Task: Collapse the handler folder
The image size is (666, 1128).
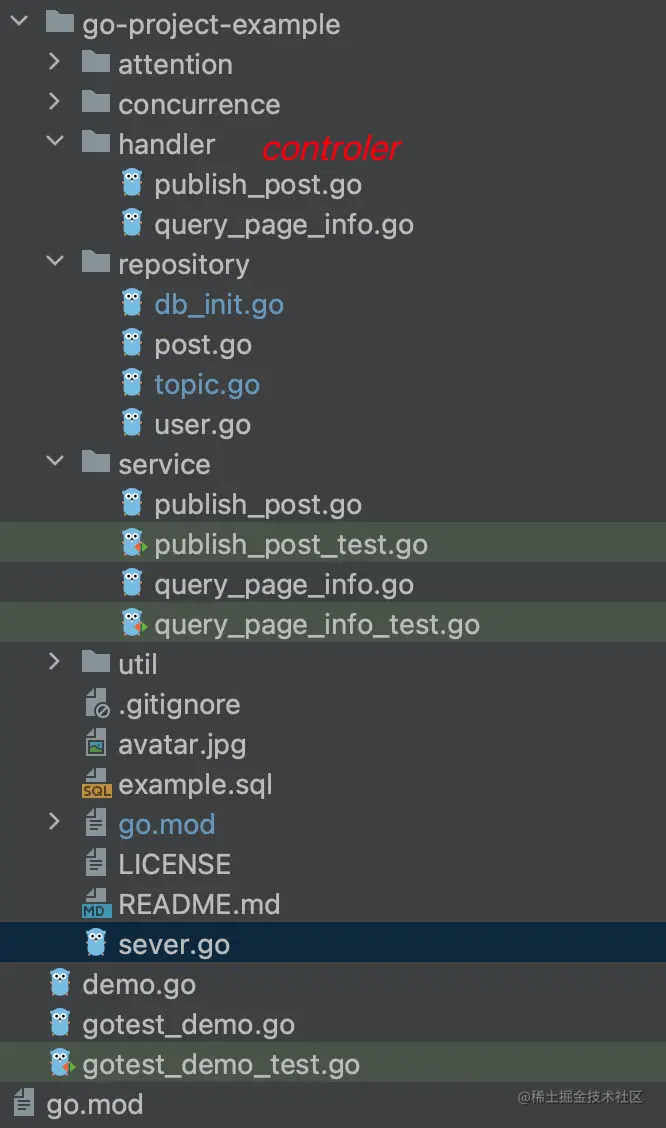Action: (x=55, y=143)
